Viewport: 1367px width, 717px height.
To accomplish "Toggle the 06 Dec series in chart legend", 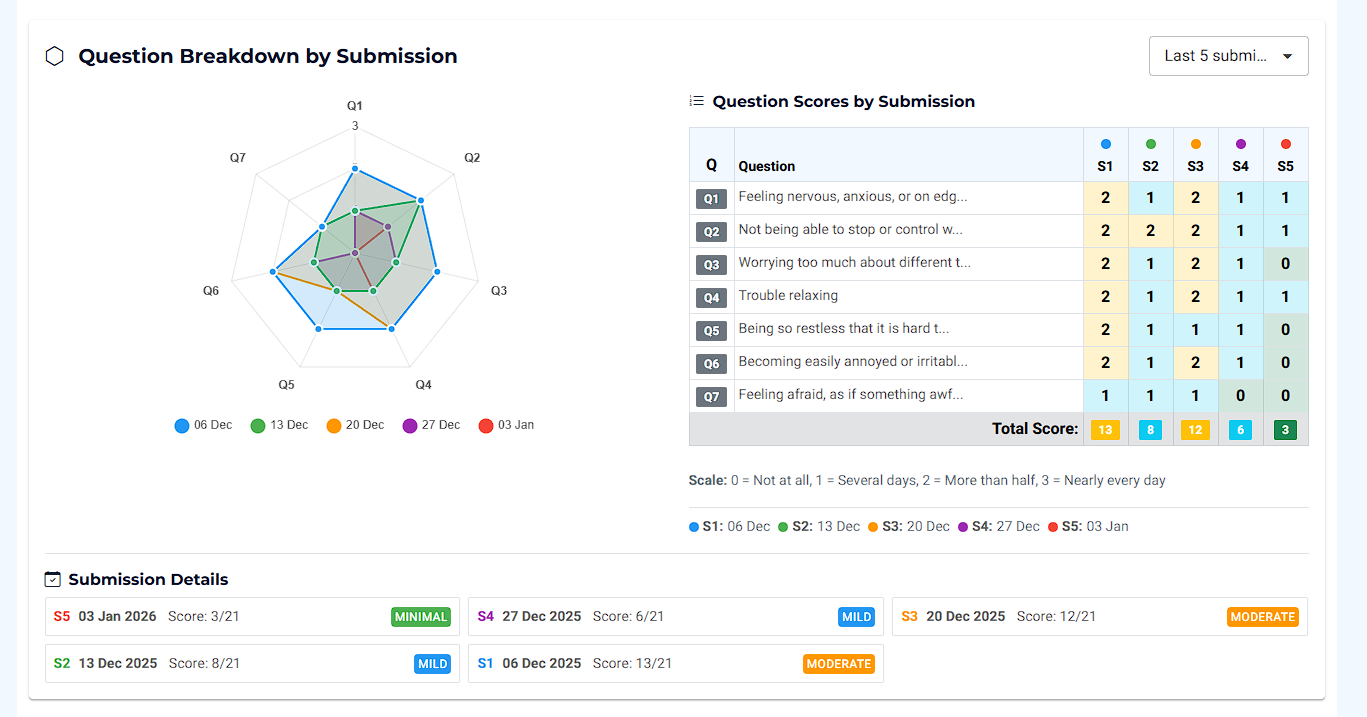I will click(203, 425).
